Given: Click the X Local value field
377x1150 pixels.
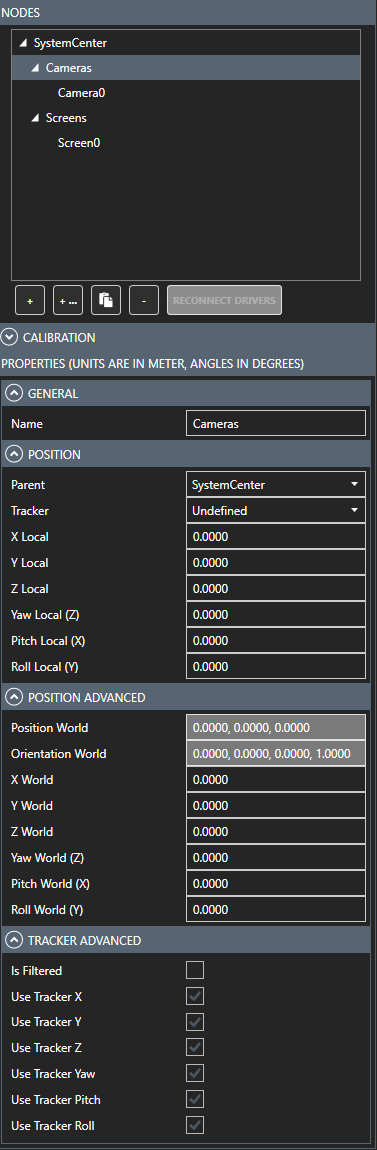Looking at the screenshot, I should pyautogui.click(x=276, y=537).
